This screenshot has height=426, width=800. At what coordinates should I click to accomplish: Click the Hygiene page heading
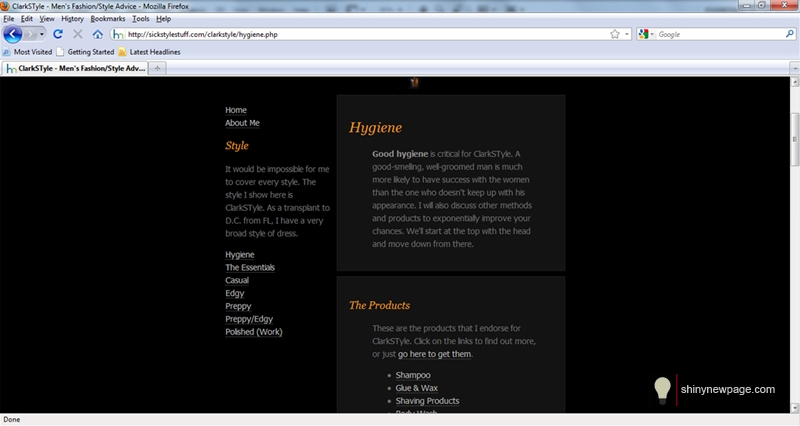click(x=376, y=128)
